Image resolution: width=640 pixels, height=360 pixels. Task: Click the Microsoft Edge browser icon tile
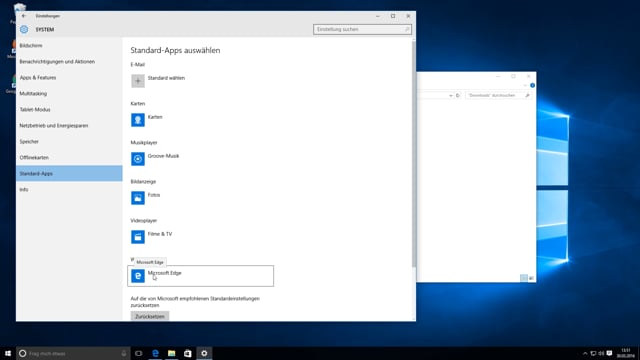[138, 276]
